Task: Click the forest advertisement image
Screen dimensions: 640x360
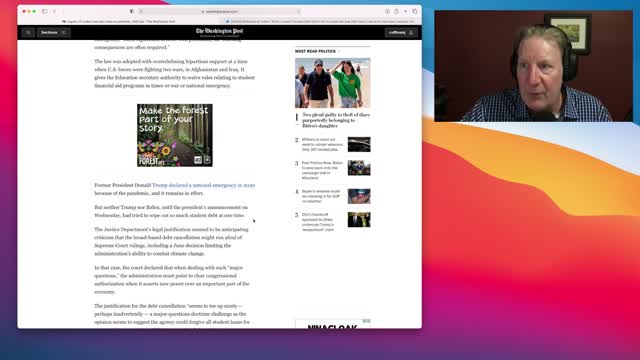Action: click(175, 135)
